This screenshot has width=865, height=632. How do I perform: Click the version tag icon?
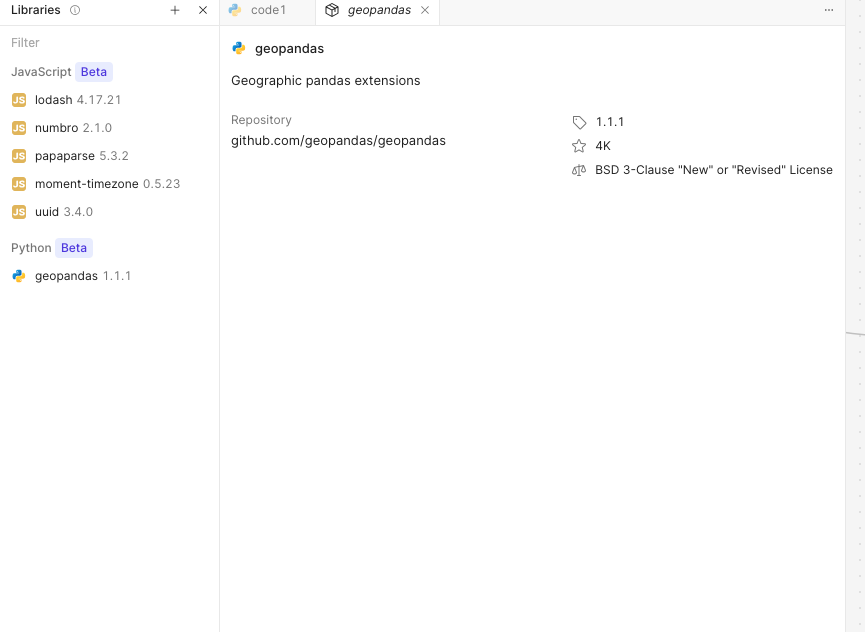[x=579, y=122]
